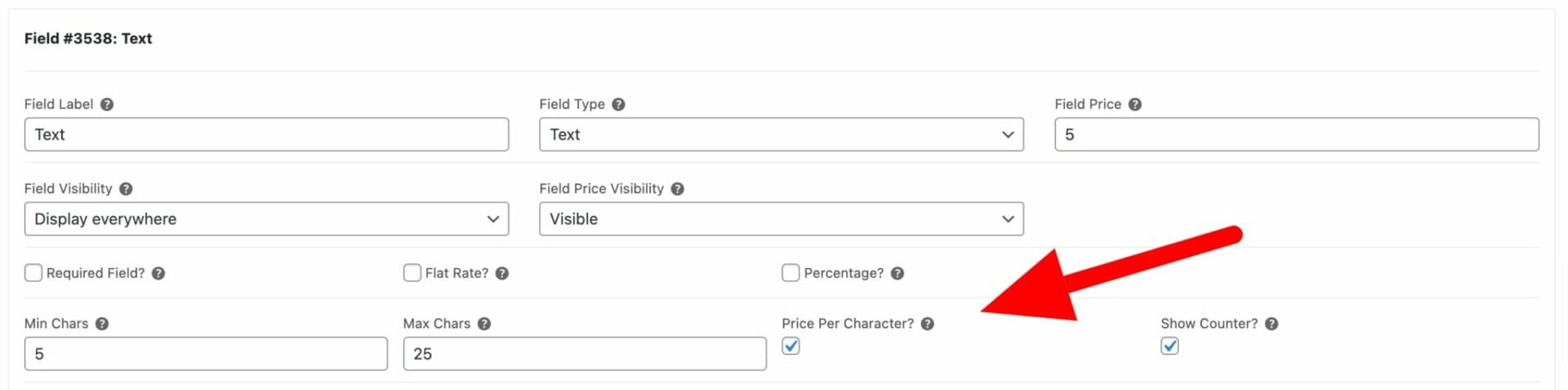The height and width of the screenshot is (390, 1568).
Task: Disable the Show Counter checkbox
Action: (x=1169, y=346)
